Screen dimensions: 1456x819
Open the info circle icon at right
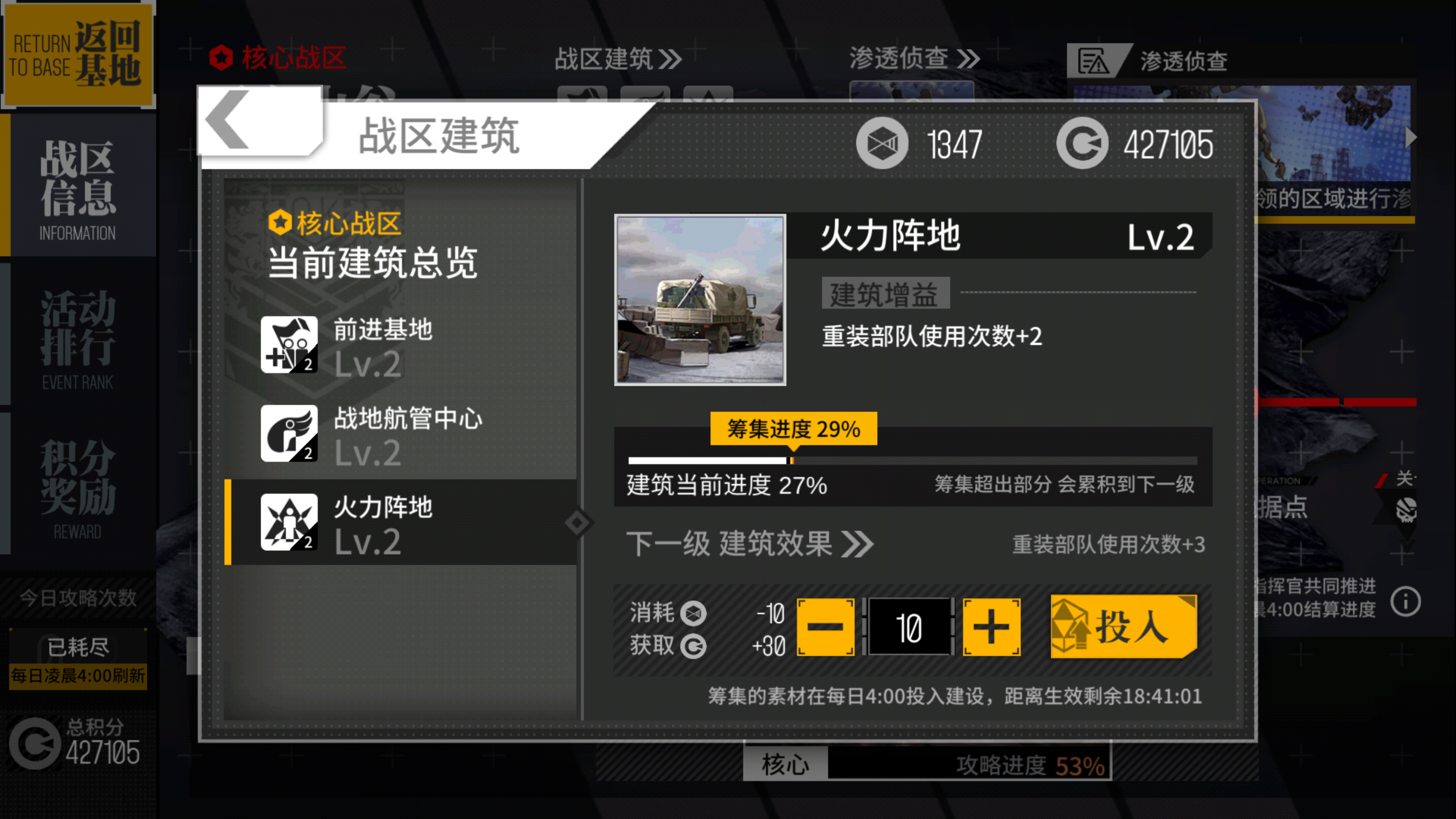coord(1405,601)
